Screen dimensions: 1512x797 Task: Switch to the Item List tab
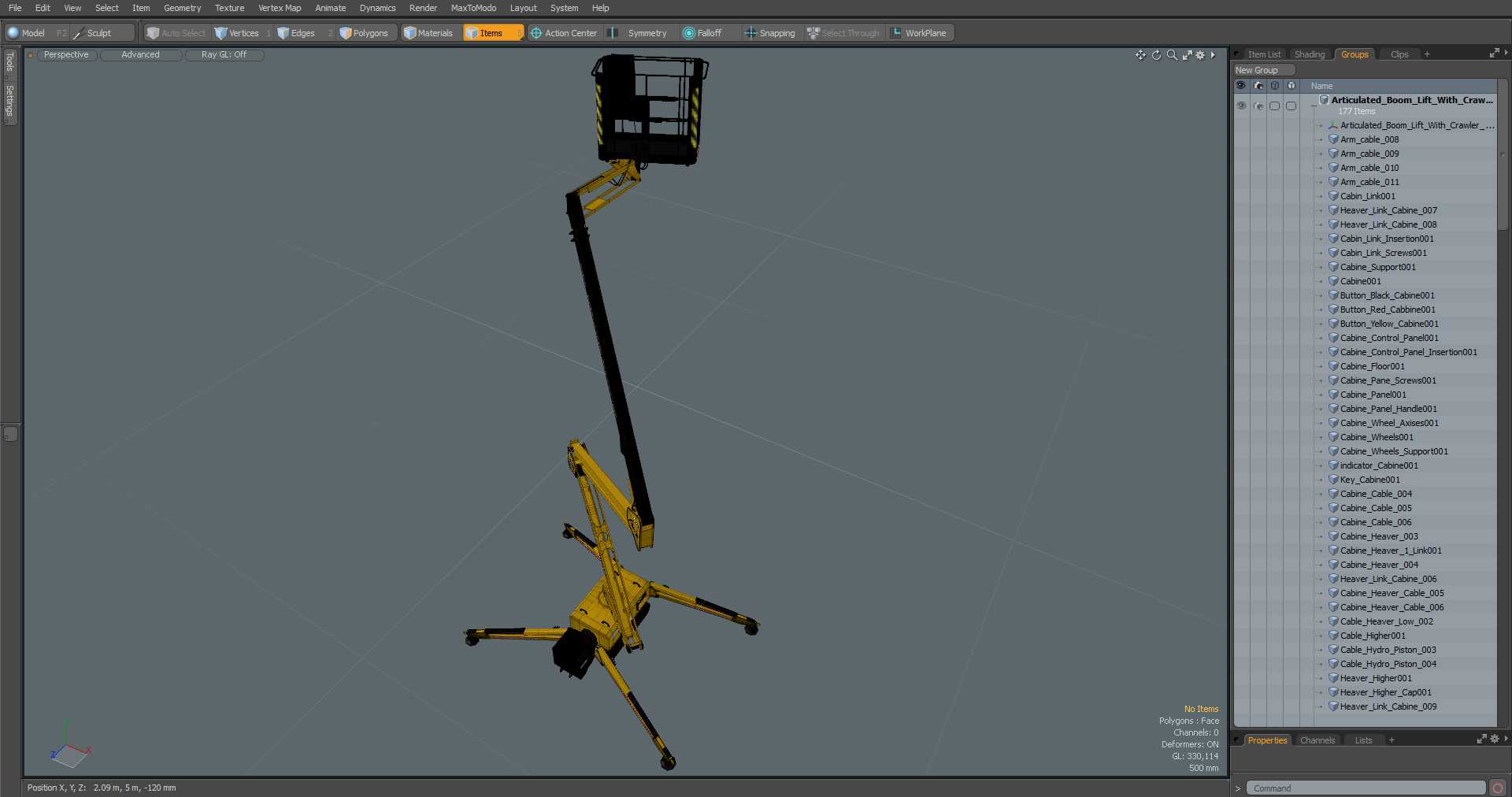[x=1263, y=54]
